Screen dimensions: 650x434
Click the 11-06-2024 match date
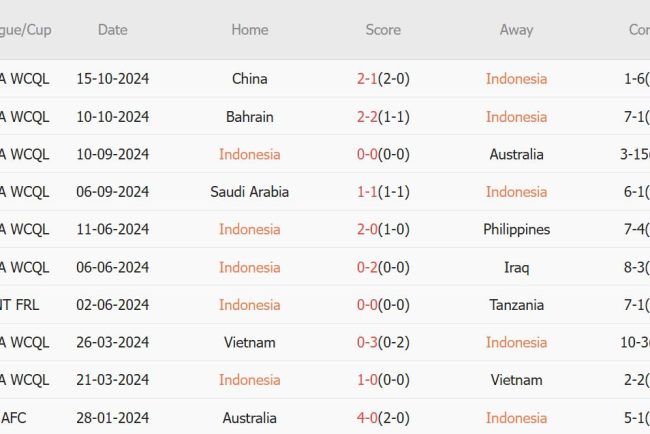[112, 230]
